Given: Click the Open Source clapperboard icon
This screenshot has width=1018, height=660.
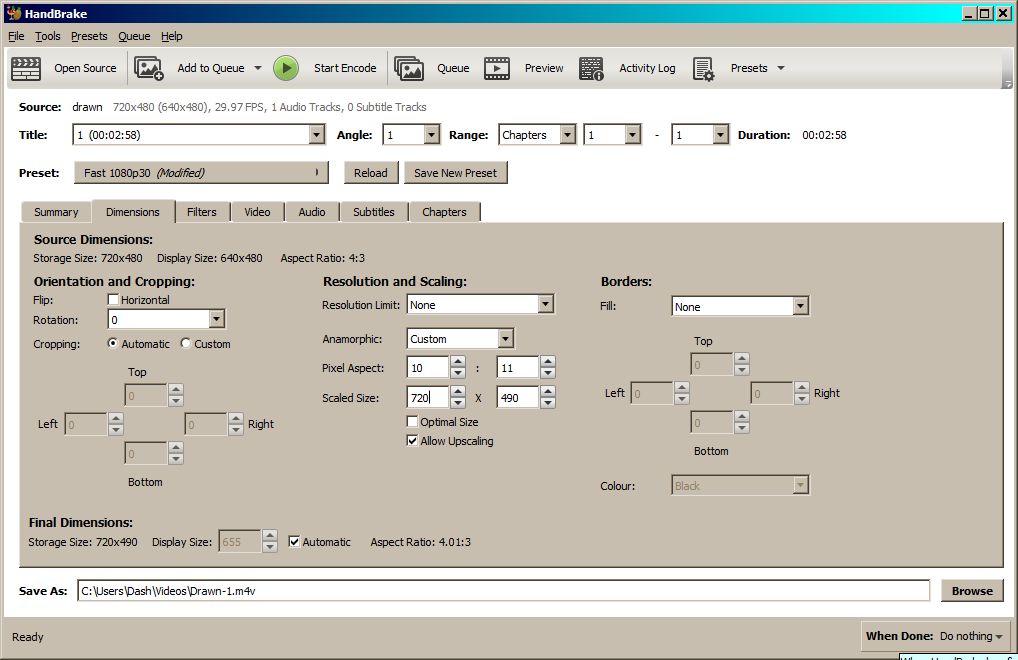Looking at the screenshot, I should pos(26,68).
